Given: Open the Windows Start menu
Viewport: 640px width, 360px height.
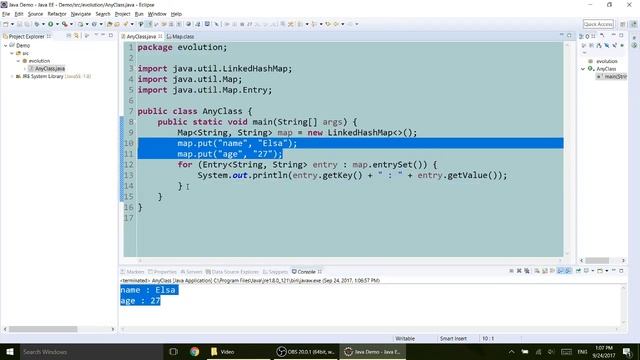Looking at the screenshot, I should (x=10, y=351).
